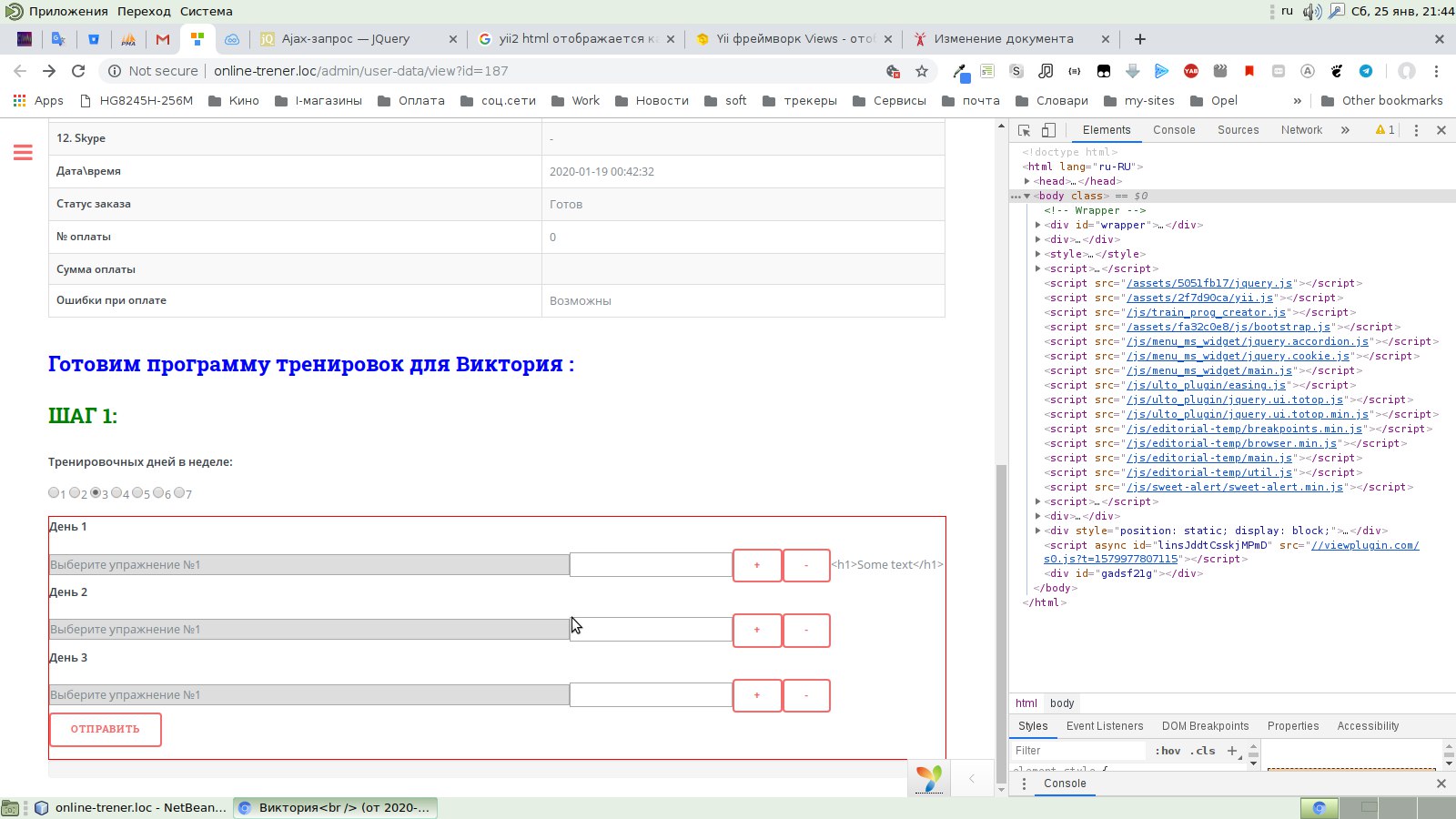Click the minus button for День 2
The height and width of the screenshot is (819, 1456).
coord(806,630)
